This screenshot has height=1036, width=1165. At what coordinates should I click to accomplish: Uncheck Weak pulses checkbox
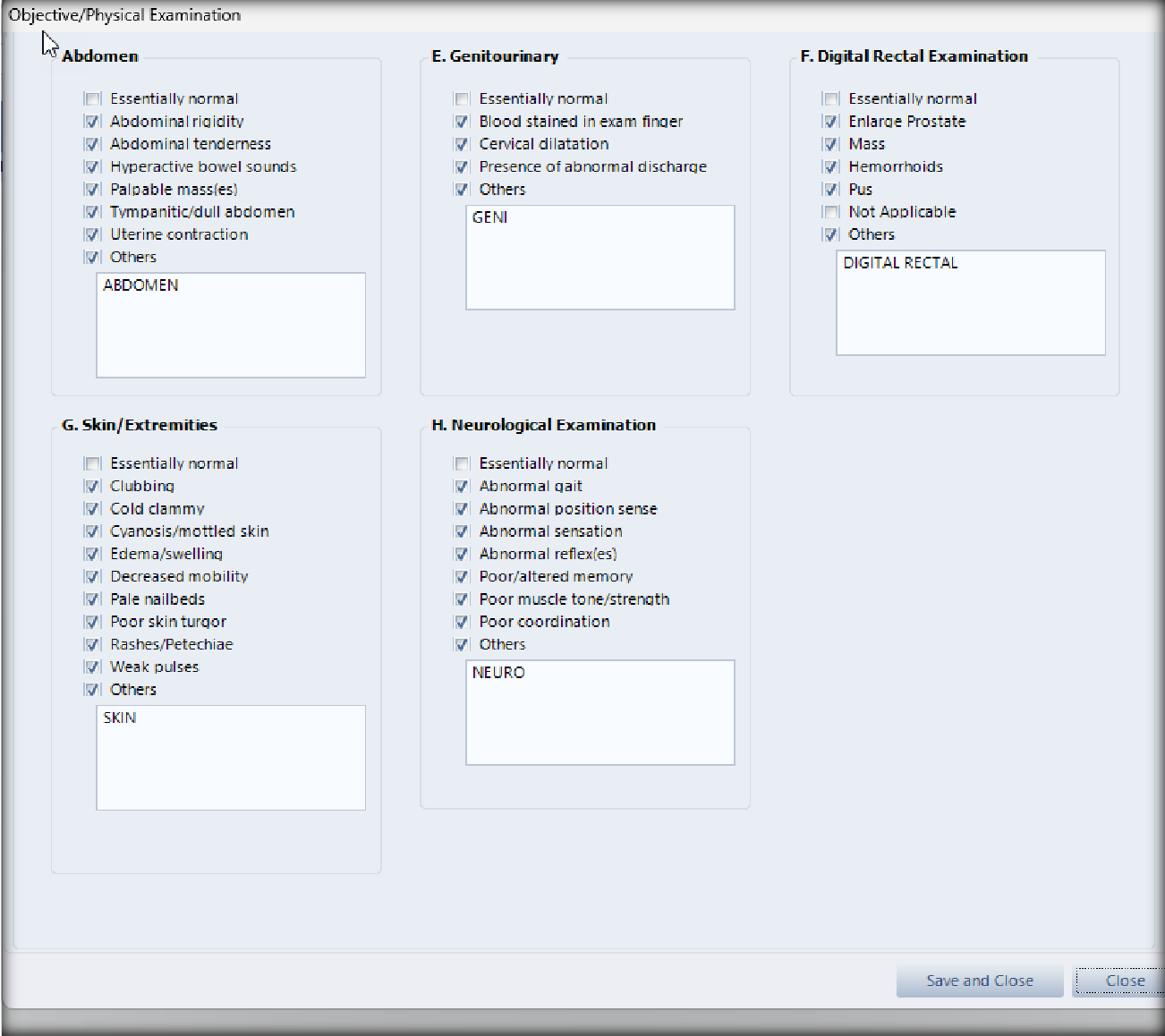92,667
